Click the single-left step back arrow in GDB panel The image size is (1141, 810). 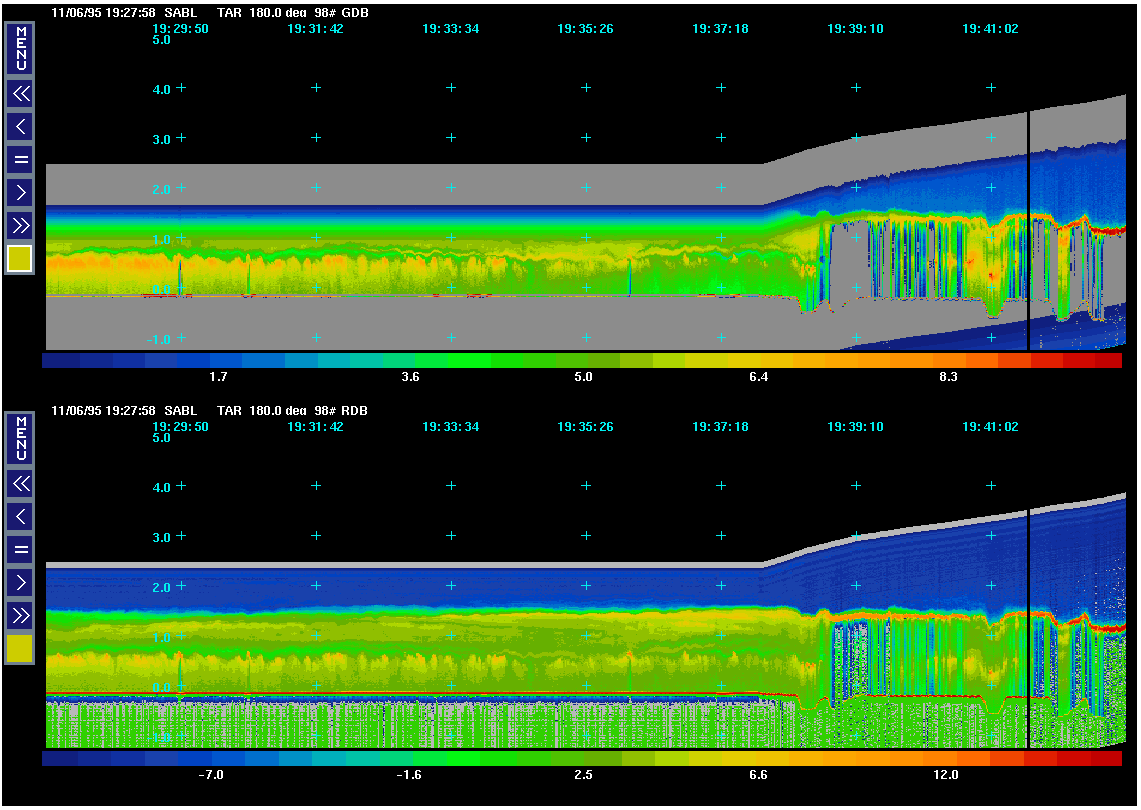click(x=20, y=127)
